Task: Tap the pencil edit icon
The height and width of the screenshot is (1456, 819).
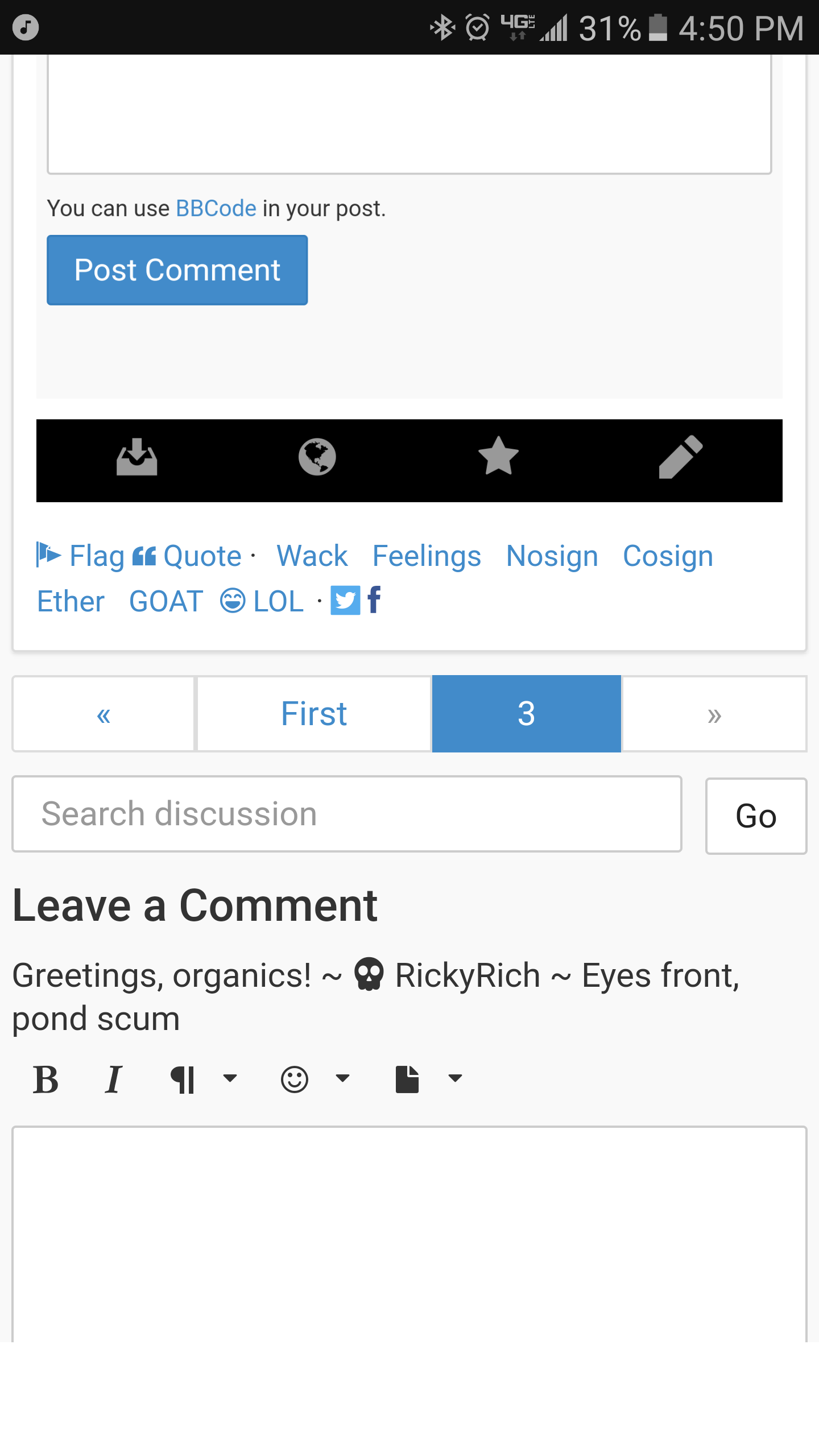Action: pos(681,457)
